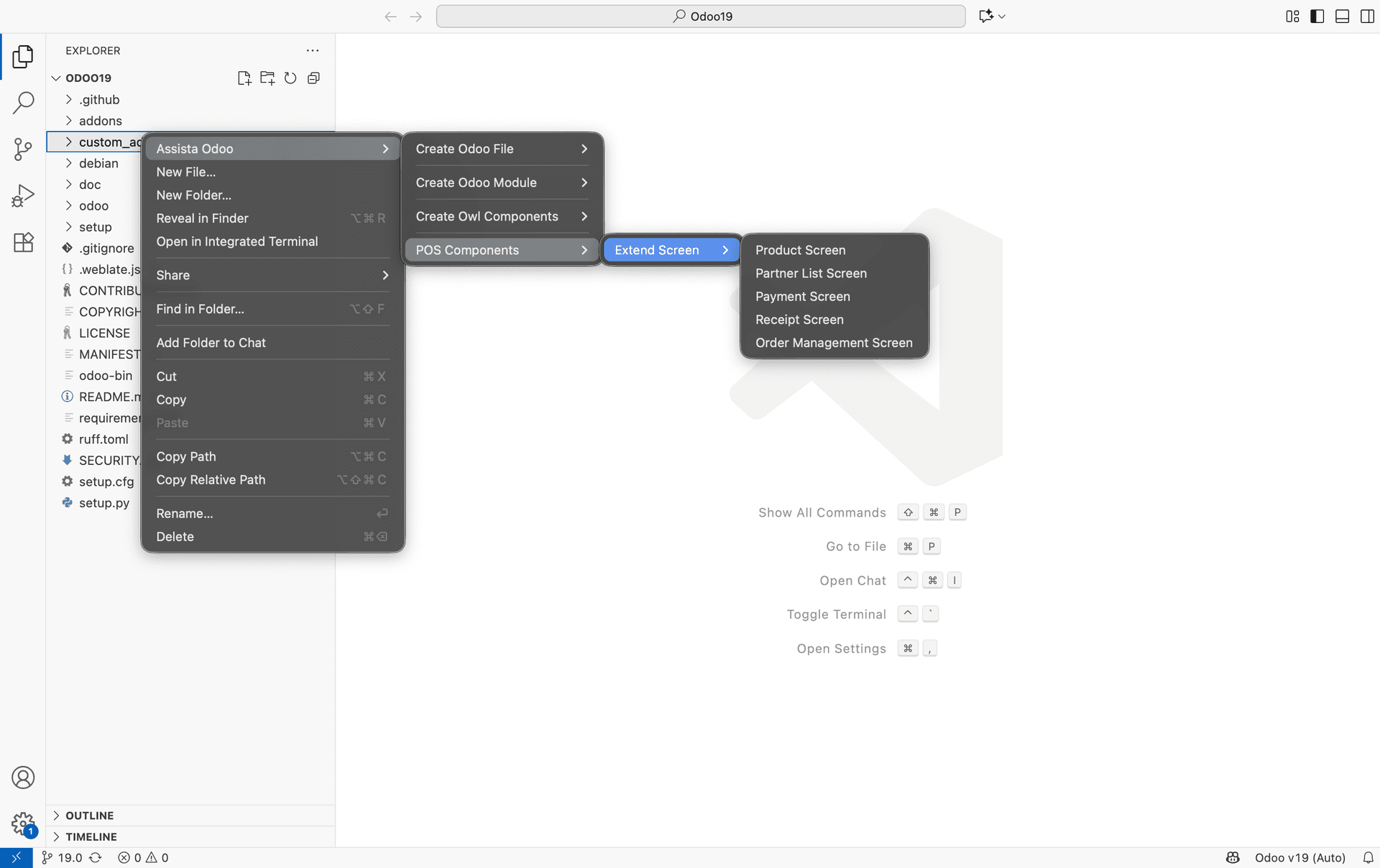Open the Search view icon

23,103
